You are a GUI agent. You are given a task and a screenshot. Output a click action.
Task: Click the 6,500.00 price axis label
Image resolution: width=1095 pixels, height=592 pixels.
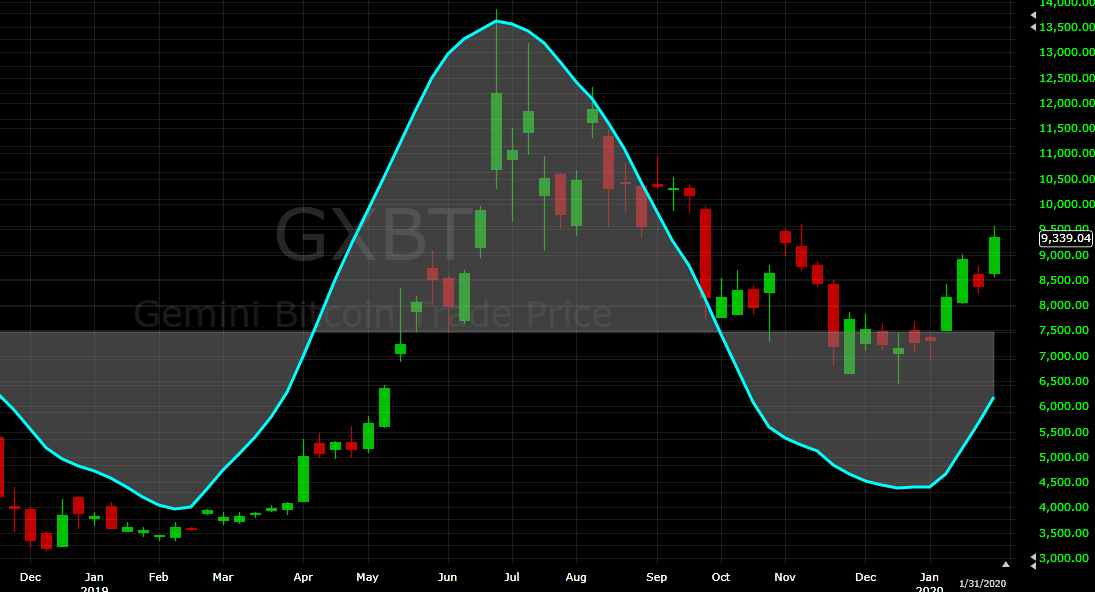pyautogui.click(x=1064, y=382)
